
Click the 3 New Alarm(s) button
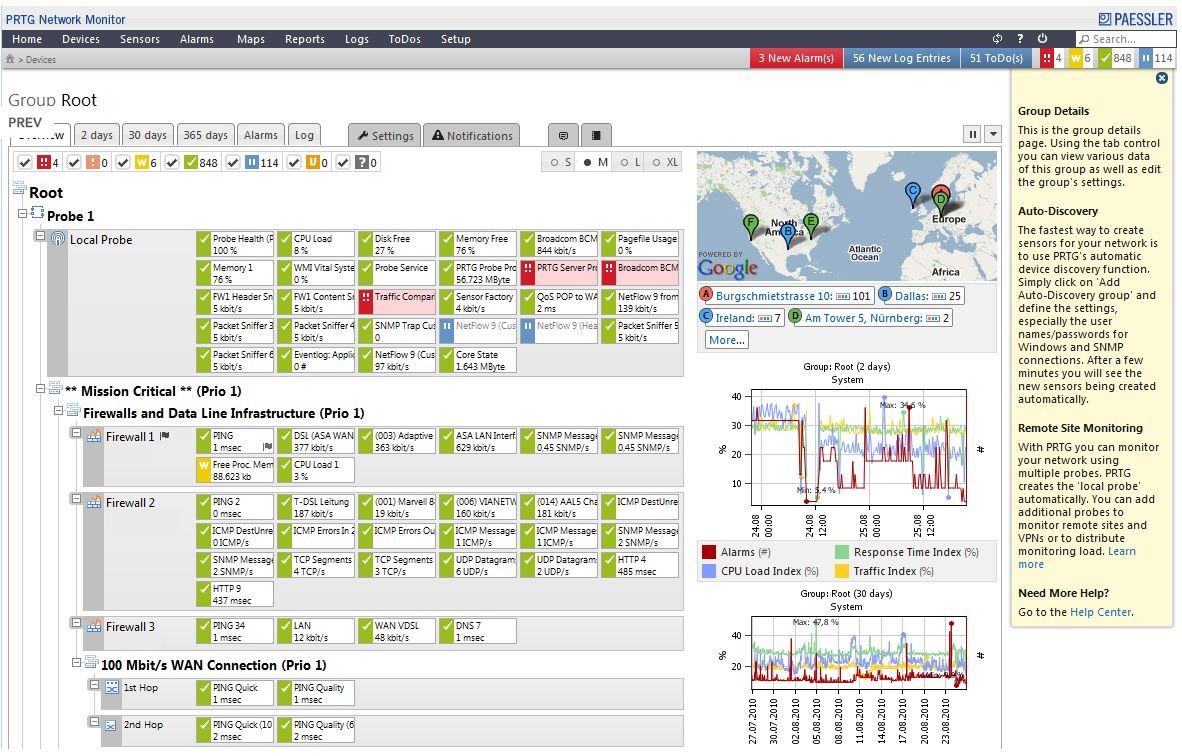(x=796, y=58)
